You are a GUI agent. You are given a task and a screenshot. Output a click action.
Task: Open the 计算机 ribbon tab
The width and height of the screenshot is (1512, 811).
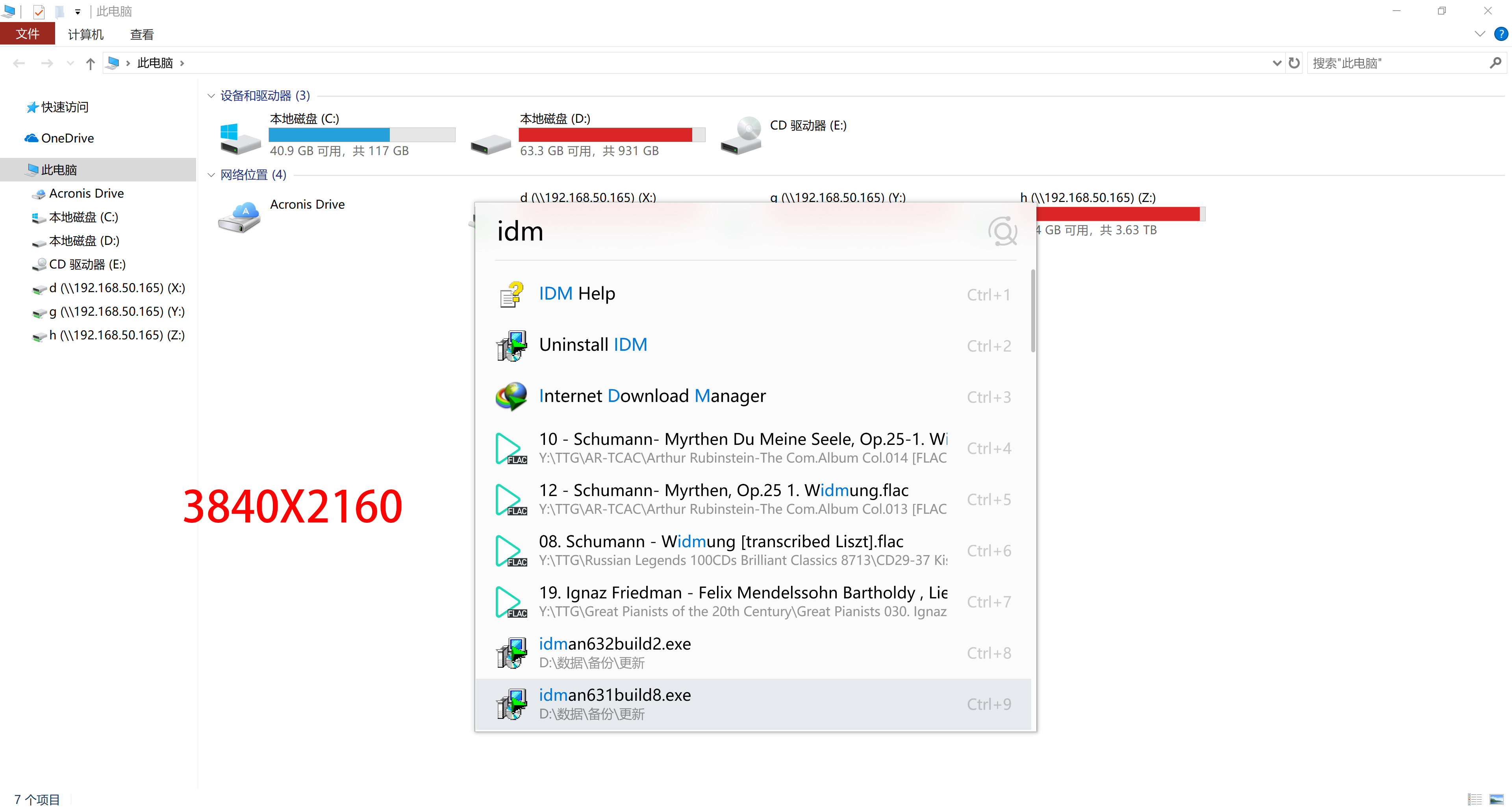[x=86, y=35]
